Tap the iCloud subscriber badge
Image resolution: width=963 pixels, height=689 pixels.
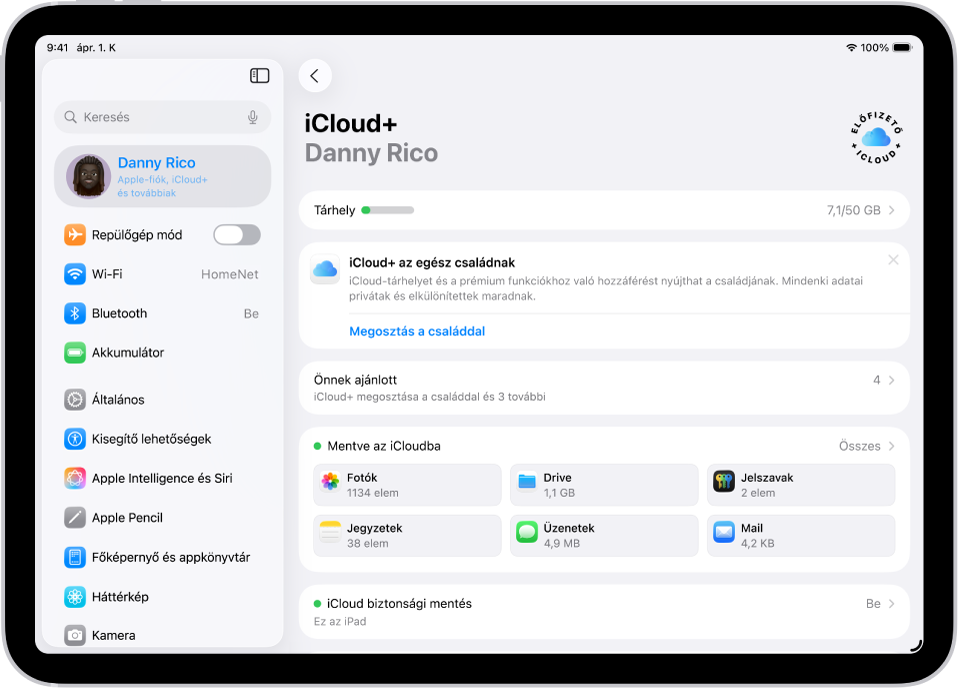click(x=876, y=138)
